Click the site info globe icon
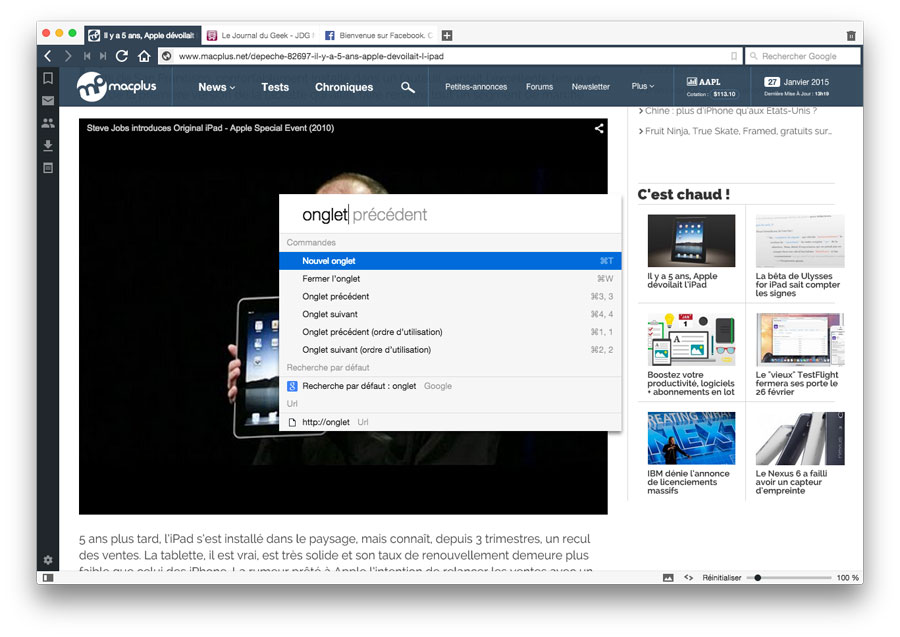 [x=166, y=56]
